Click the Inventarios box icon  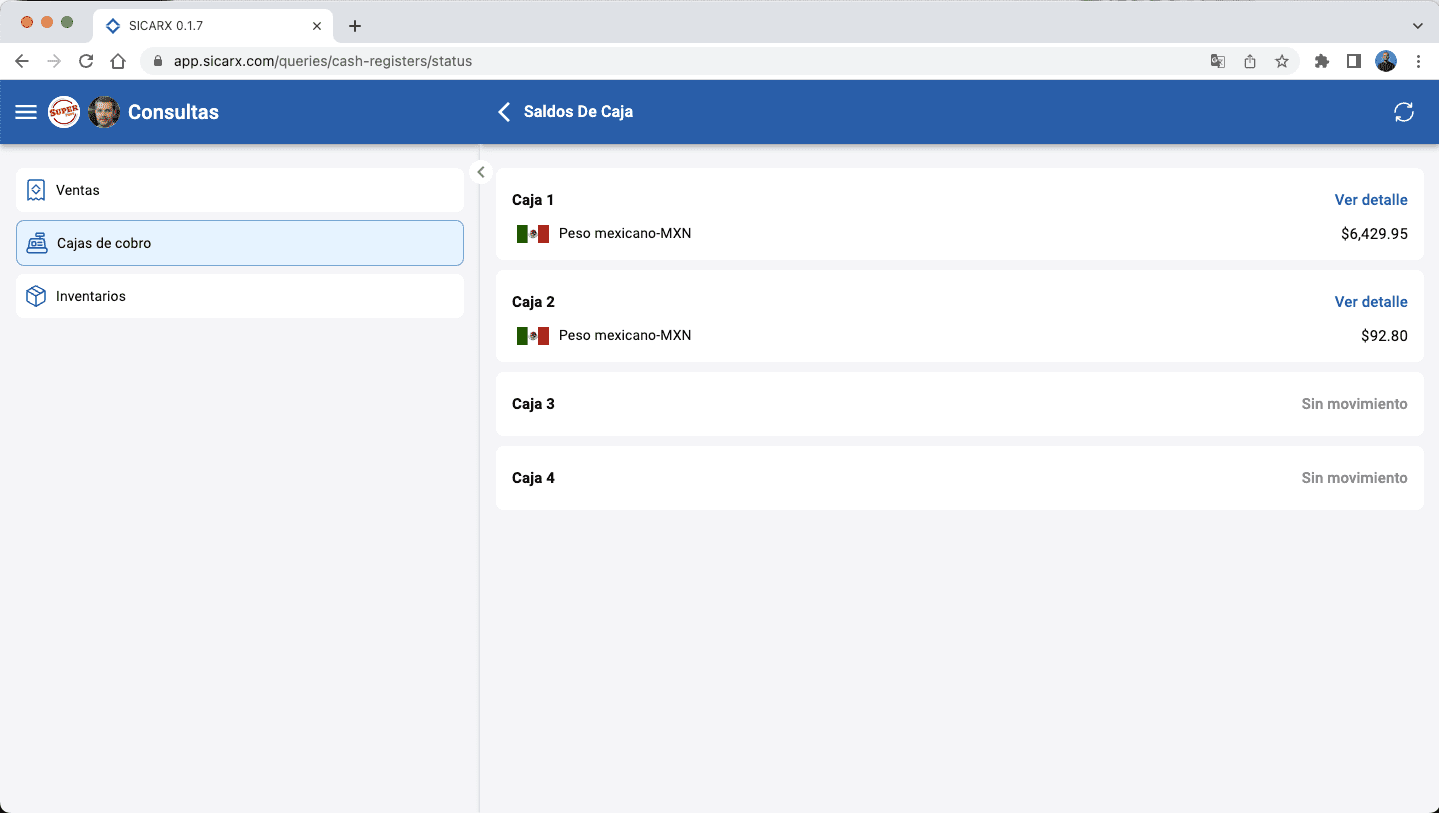[x=36, y=296]
